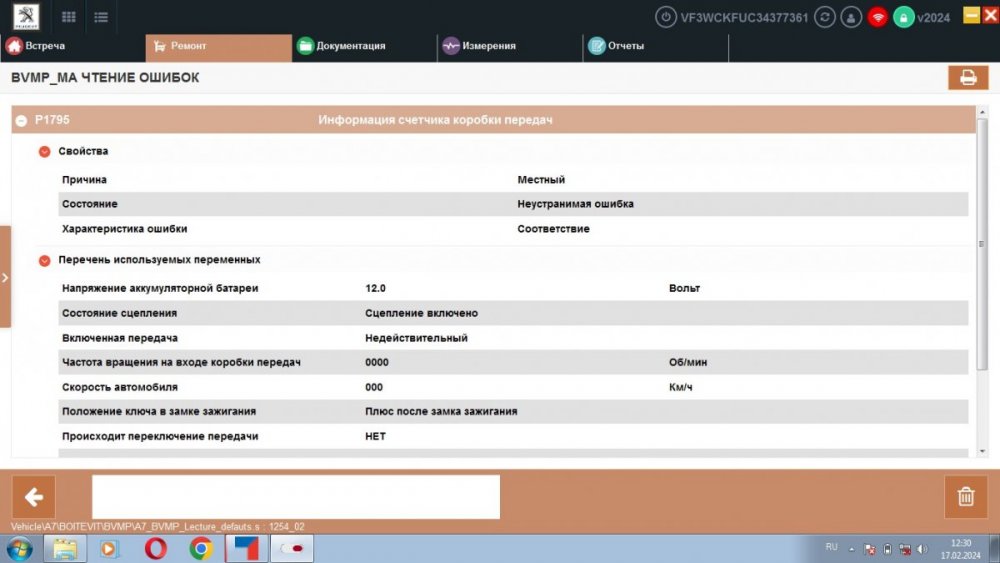Viewport: 1000px width, 563px height.
Task: Select the Ремонт tab
Action: [219, 47]
